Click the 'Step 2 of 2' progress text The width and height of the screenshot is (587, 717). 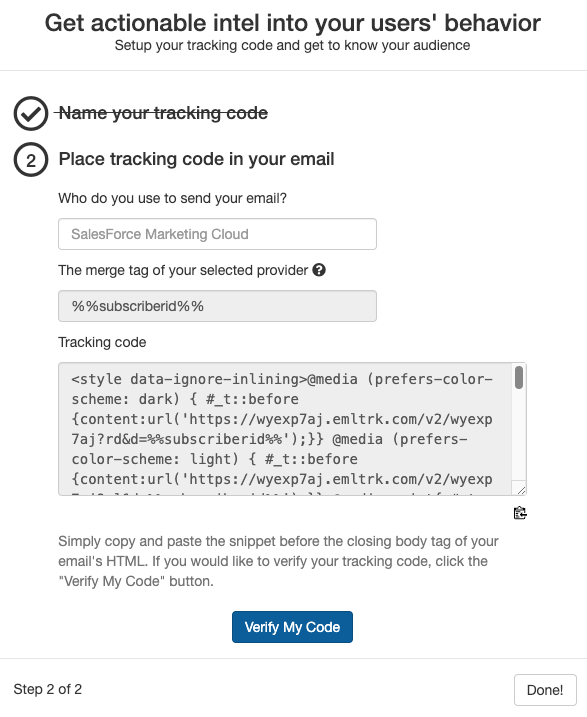pyautogui.click(x=48, y=689)
